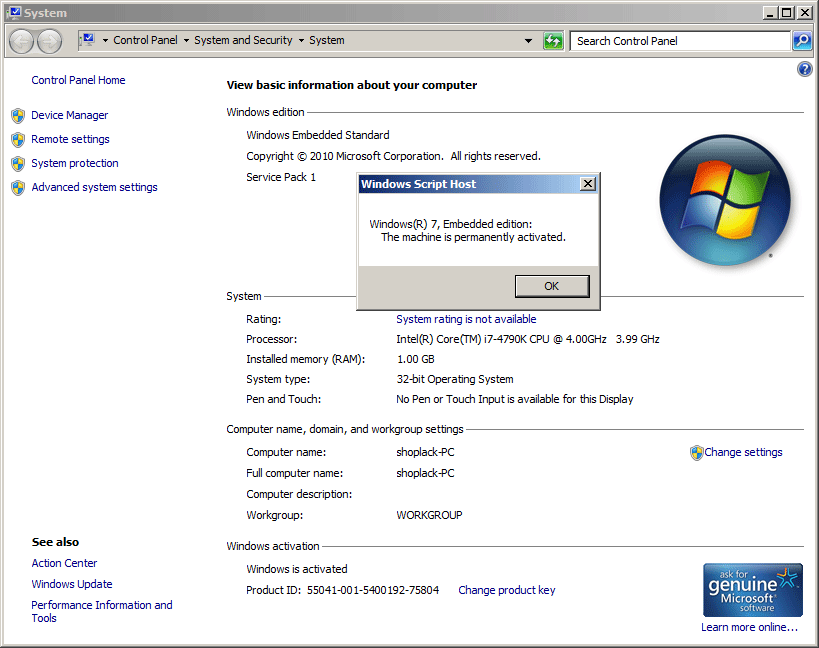Viewport: 819px width, 648px height.
Task: Click the Search Control Panel field
Action: tap(680, 41)
